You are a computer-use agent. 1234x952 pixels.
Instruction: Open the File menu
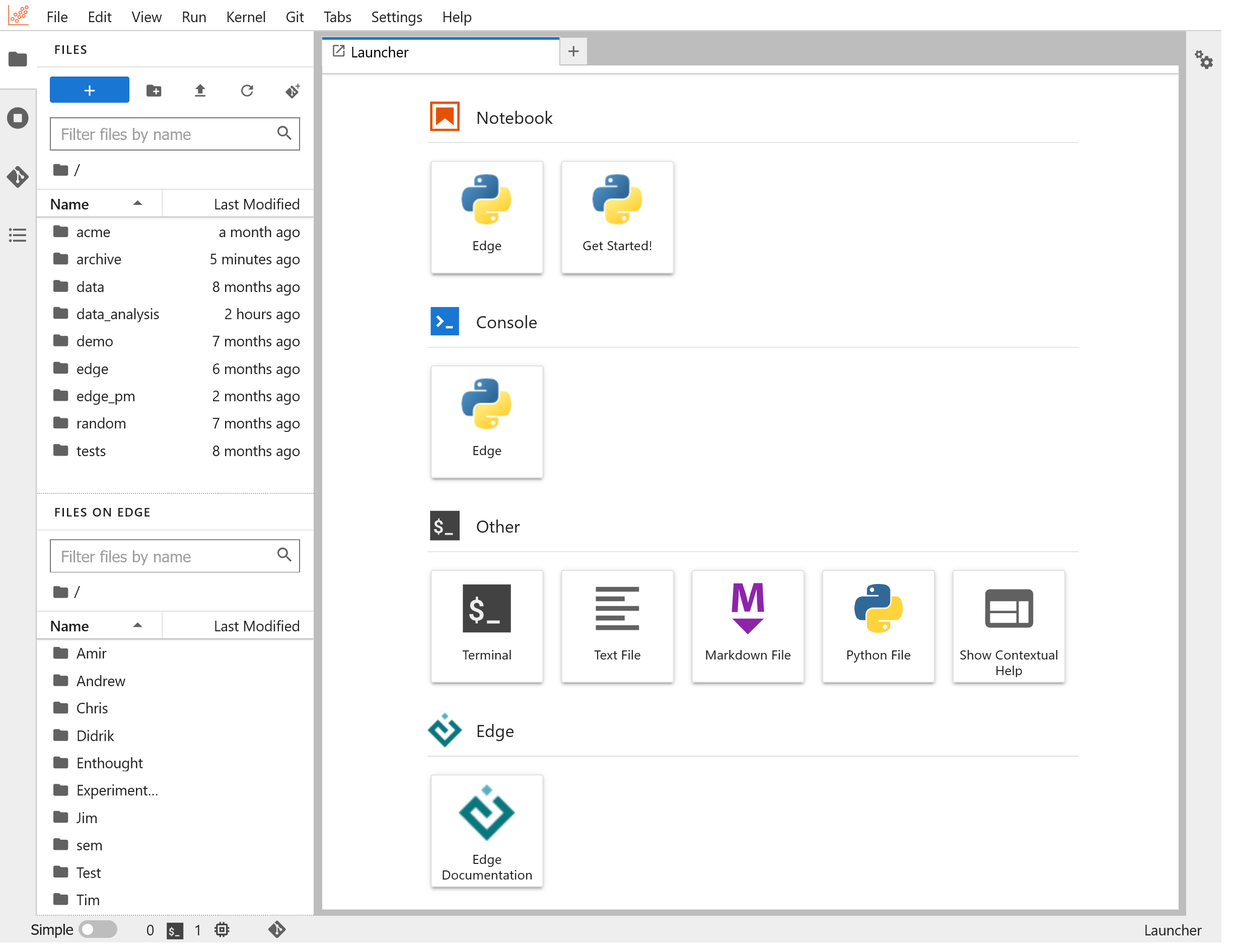pyautogui.click(x=57, y=17)
